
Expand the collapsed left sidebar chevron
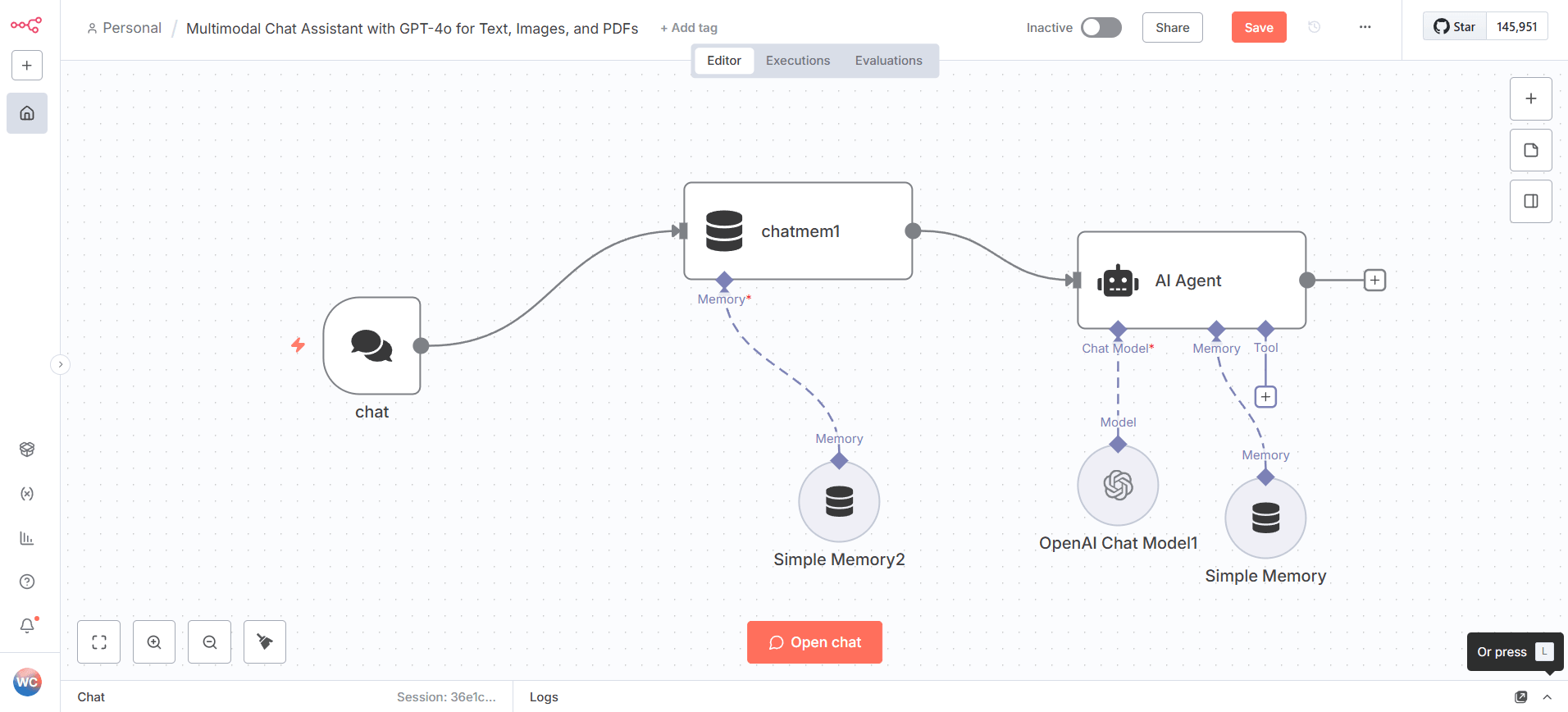tap(61, 364)
